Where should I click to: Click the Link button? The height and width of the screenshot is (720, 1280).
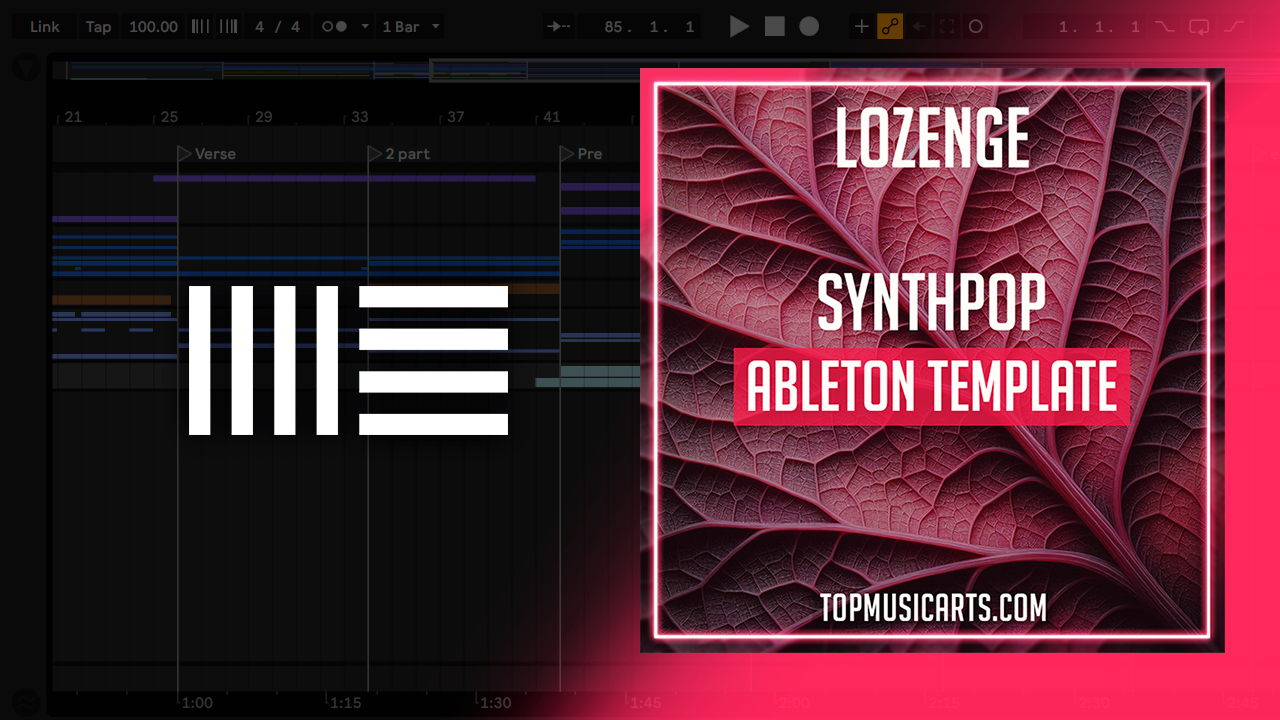pyautogui.click(x=44, y=27)
